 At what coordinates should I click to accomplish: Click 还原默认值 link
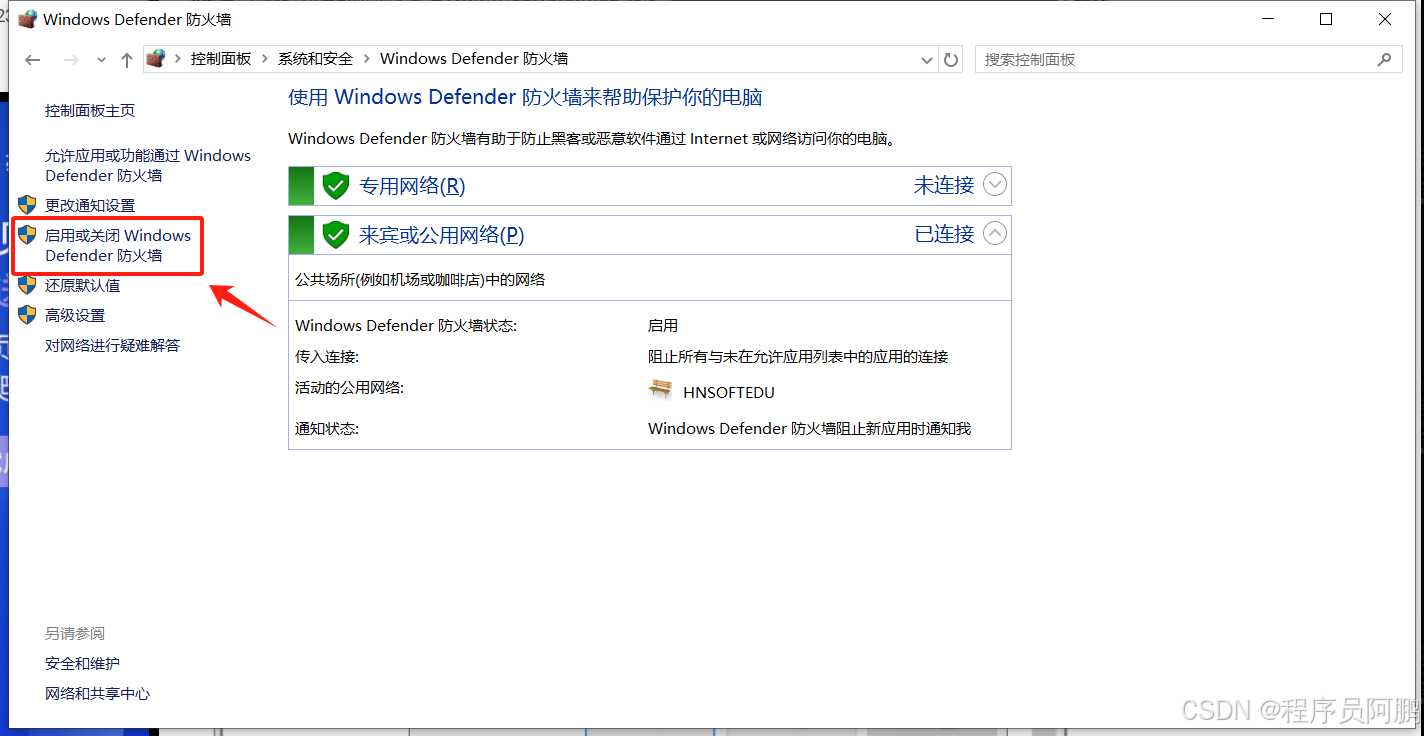pyautogui.click(x=82, y=286)
